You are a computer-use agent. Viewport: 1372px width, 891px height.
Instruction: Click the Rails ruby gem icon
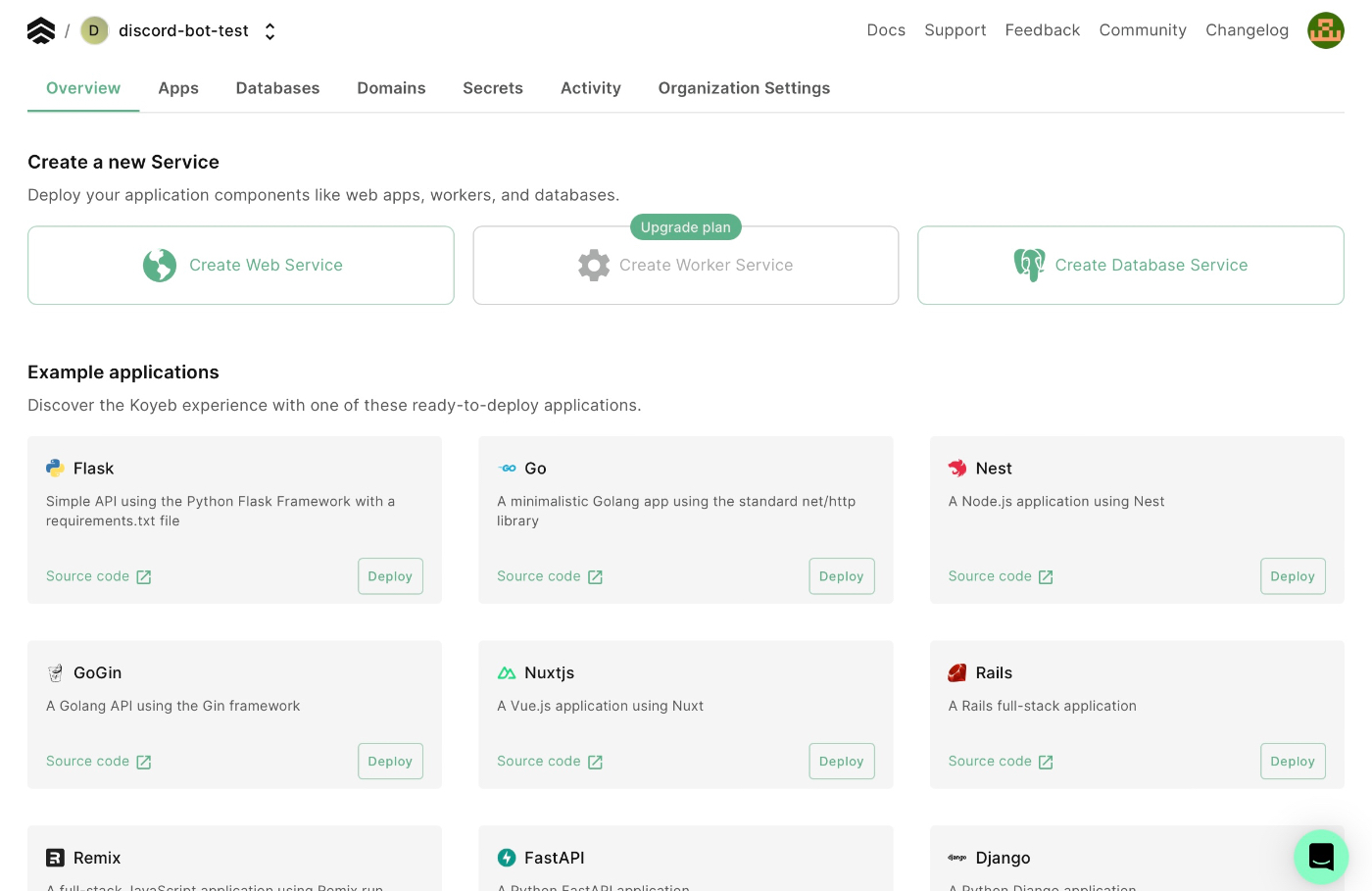tap(957, 673)
